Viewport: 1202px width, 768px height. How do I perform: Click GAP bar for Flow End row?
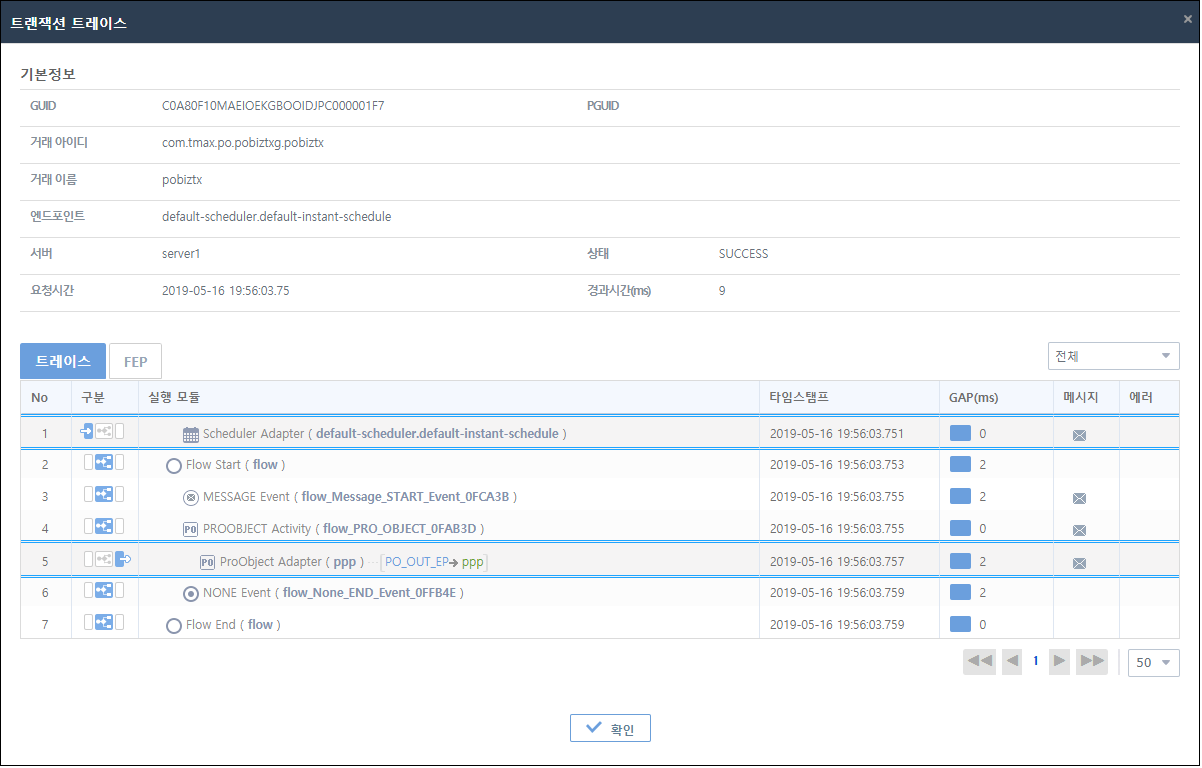coord(960,624)
